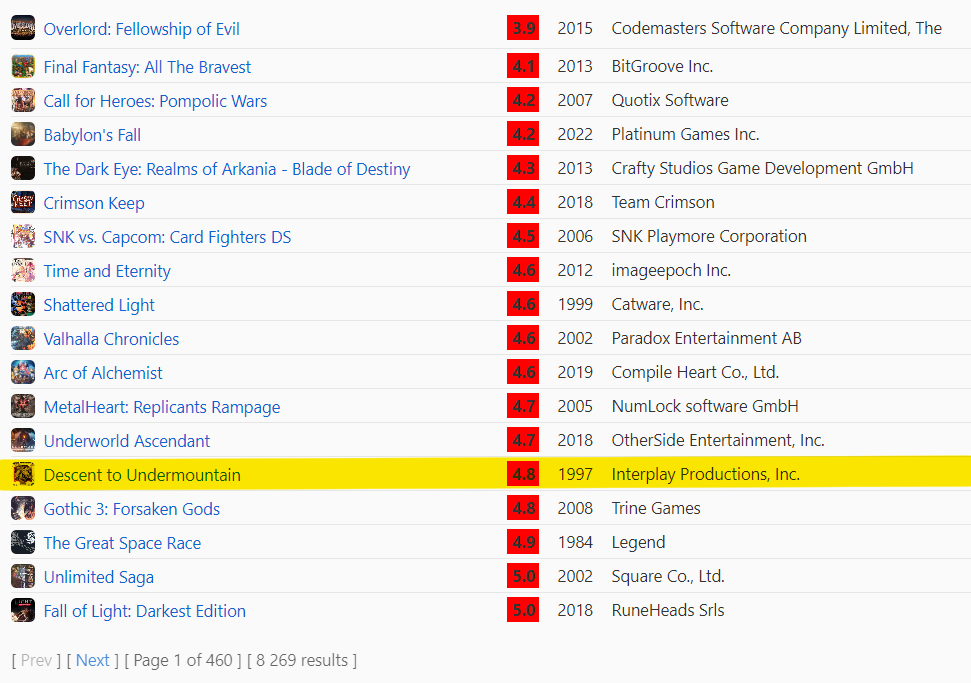Open SNK vs. Capcom: Card Fighters DS link

coord(167,237)
